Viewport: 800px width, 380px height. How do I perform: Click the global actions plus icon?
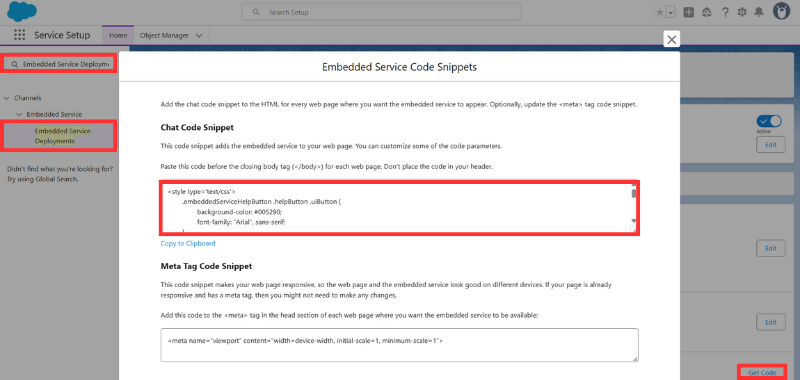coord(689,12)
